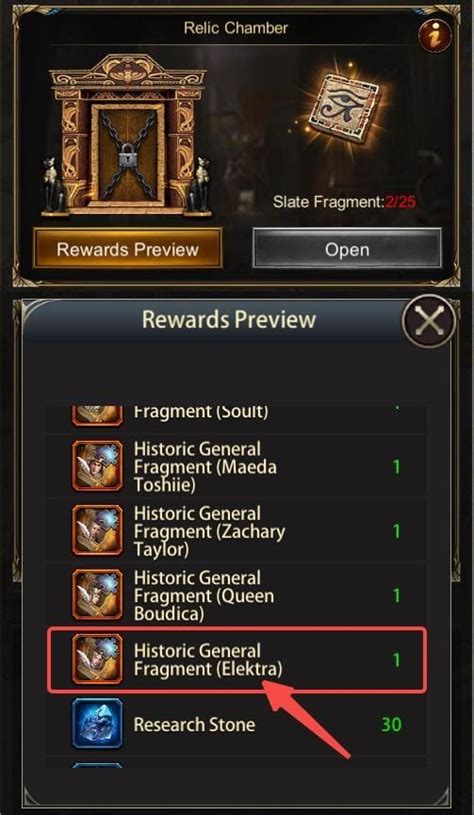Click the Rewards Preview button
The width and height of the screenshot is (474, 815).
pos(128,248)
